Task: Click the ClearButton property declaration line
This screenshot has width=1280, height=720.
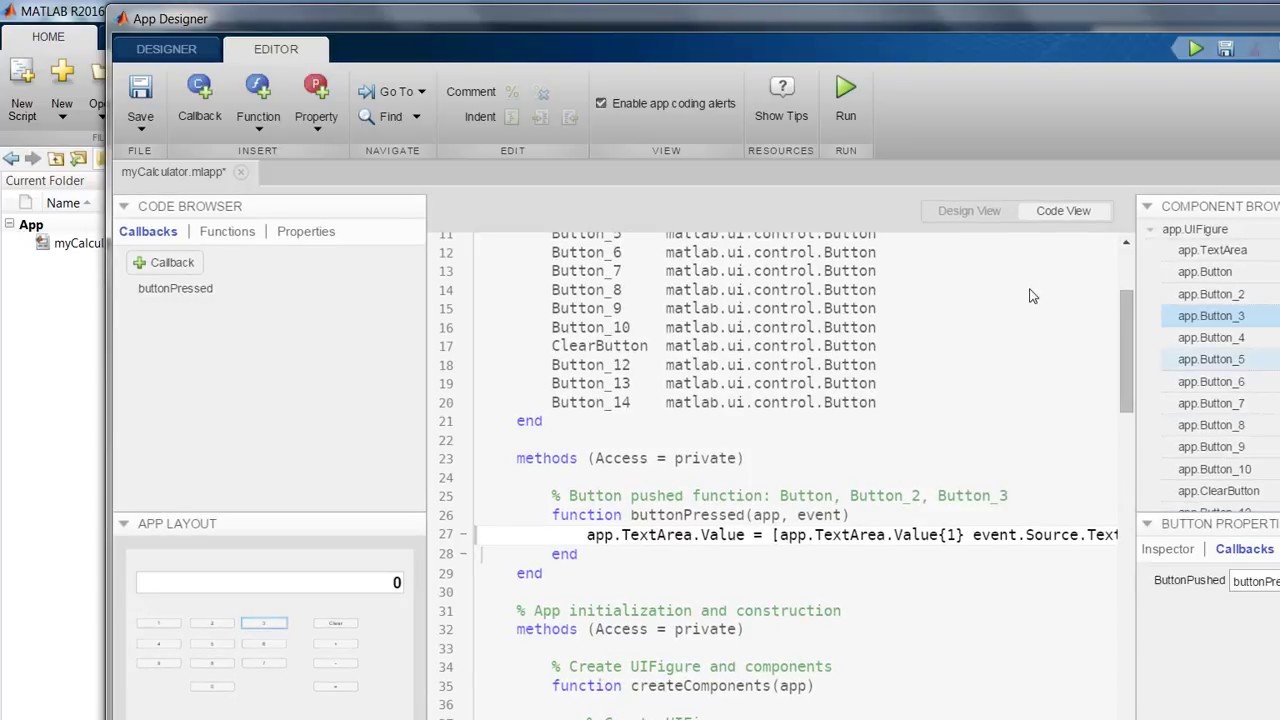Action: (714, 346)
